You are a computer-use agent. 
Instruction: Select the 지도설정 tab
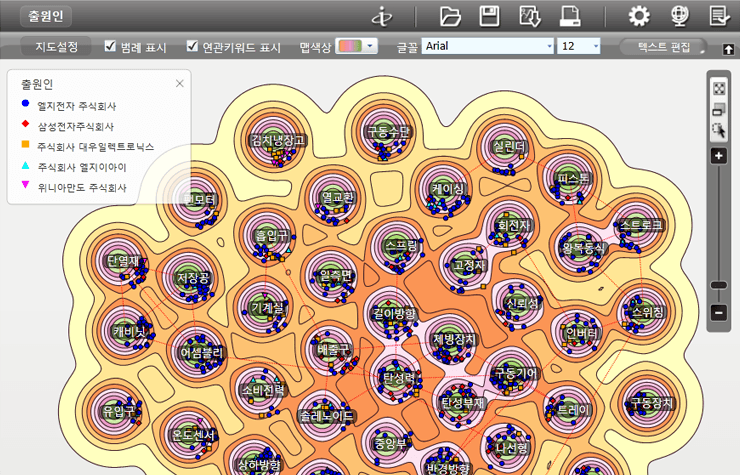pyautogui.click(x=56, y=46)
